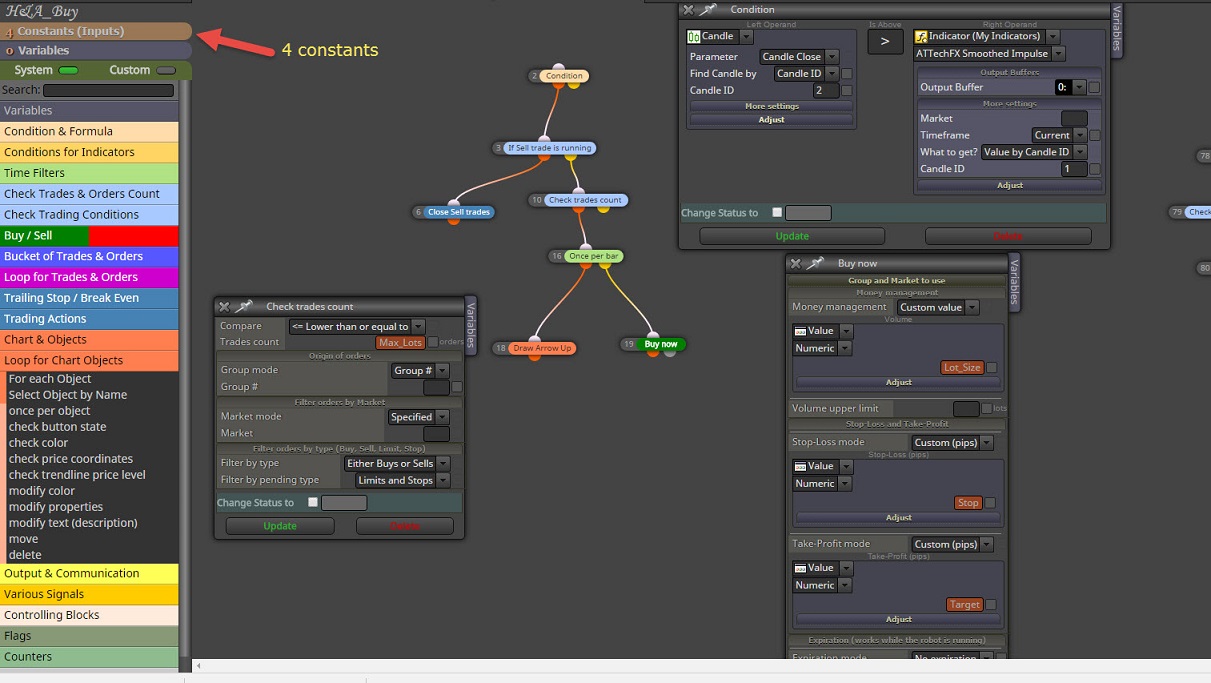Screen dimensions: 1211x683
Task: Open the Take-Profit mode Custom (pips) dropdown
Action: coord(952,544)
